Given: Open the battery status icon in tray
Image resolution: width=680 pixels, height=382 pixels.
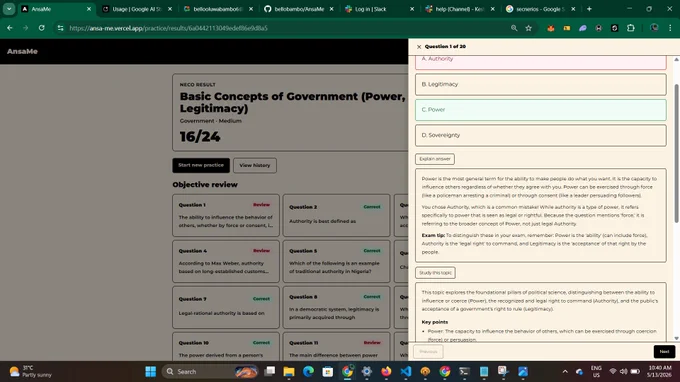Looking at the screenshot, I should pyautogui.click(x=635, y=372).
